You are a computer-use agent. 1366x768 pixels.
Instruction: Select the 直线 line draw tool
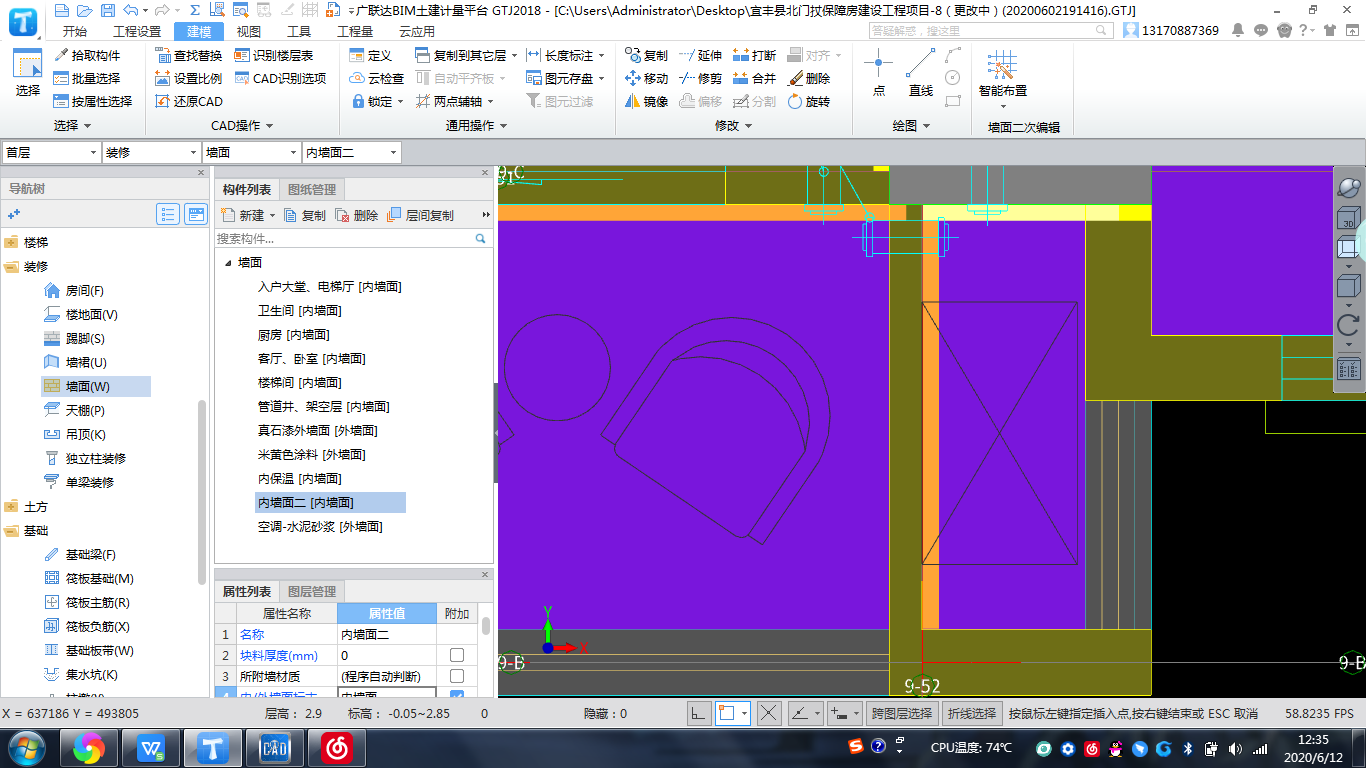coord(921,73)
